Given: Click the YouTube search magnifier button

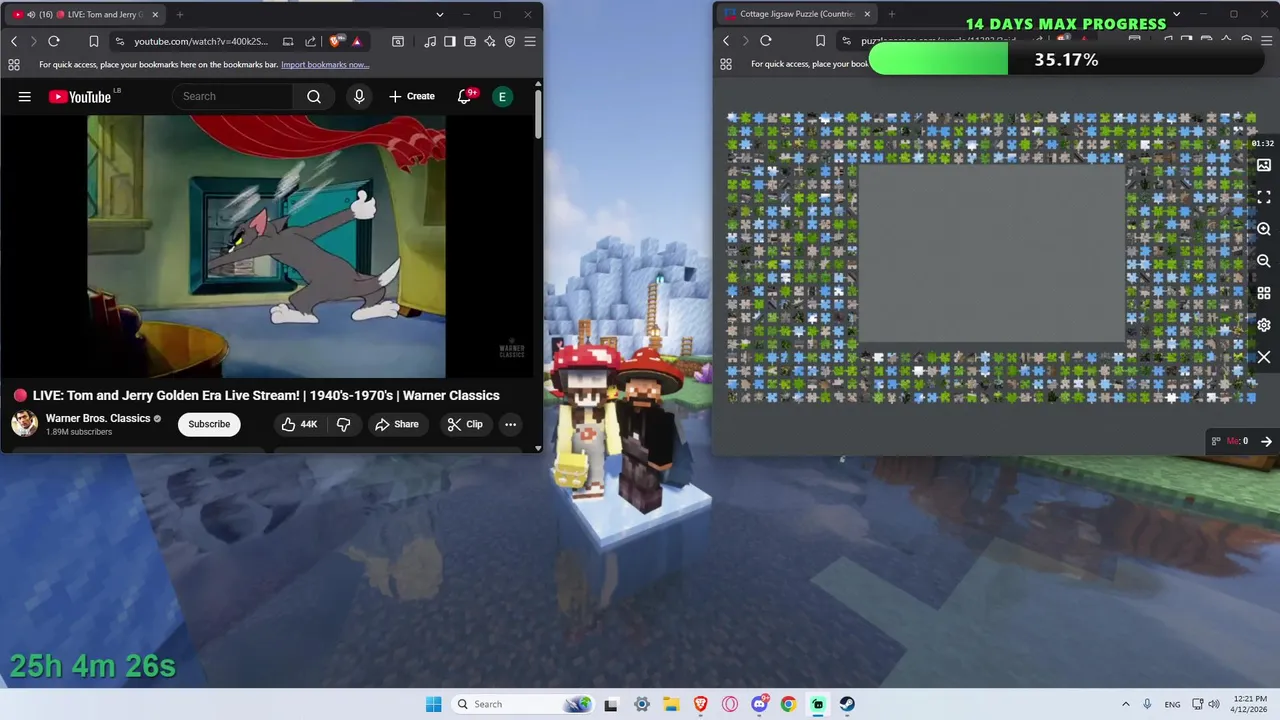Looking at the screenshot, I should tap(314, 97).
